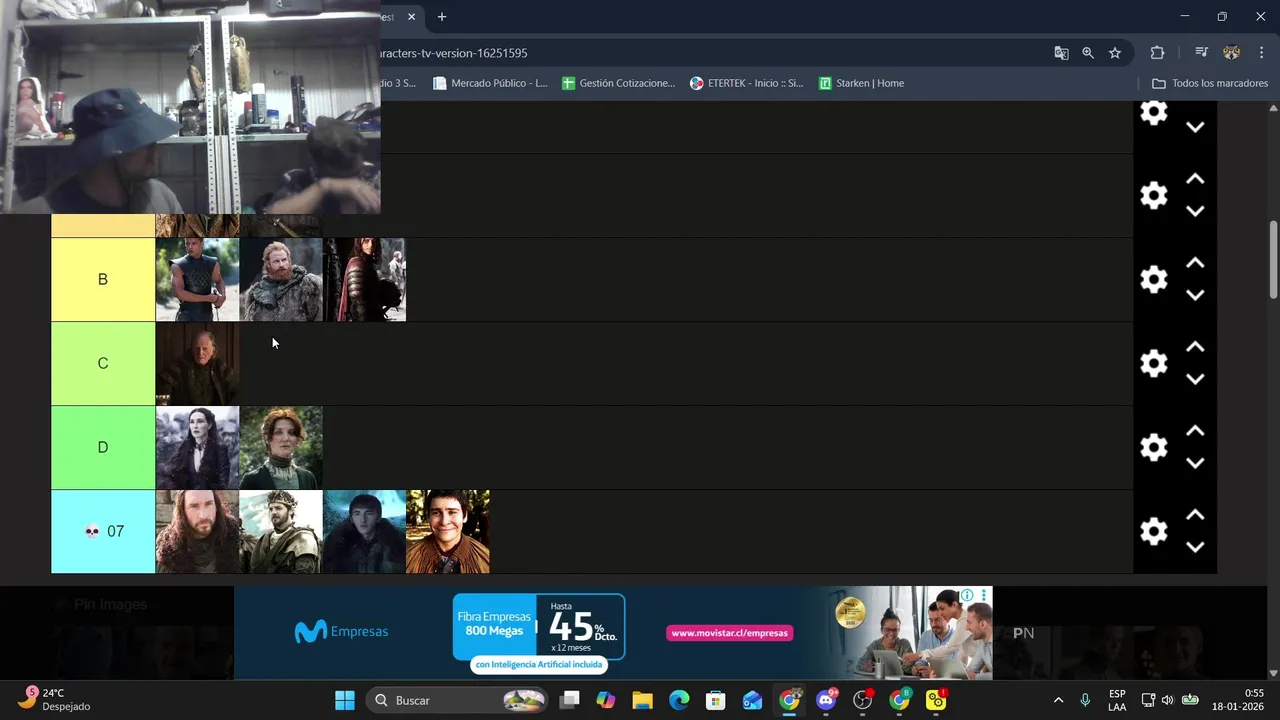Open the Chrome profile avatar
This screenshot has height=720, width=1280.
point(1231,53)
